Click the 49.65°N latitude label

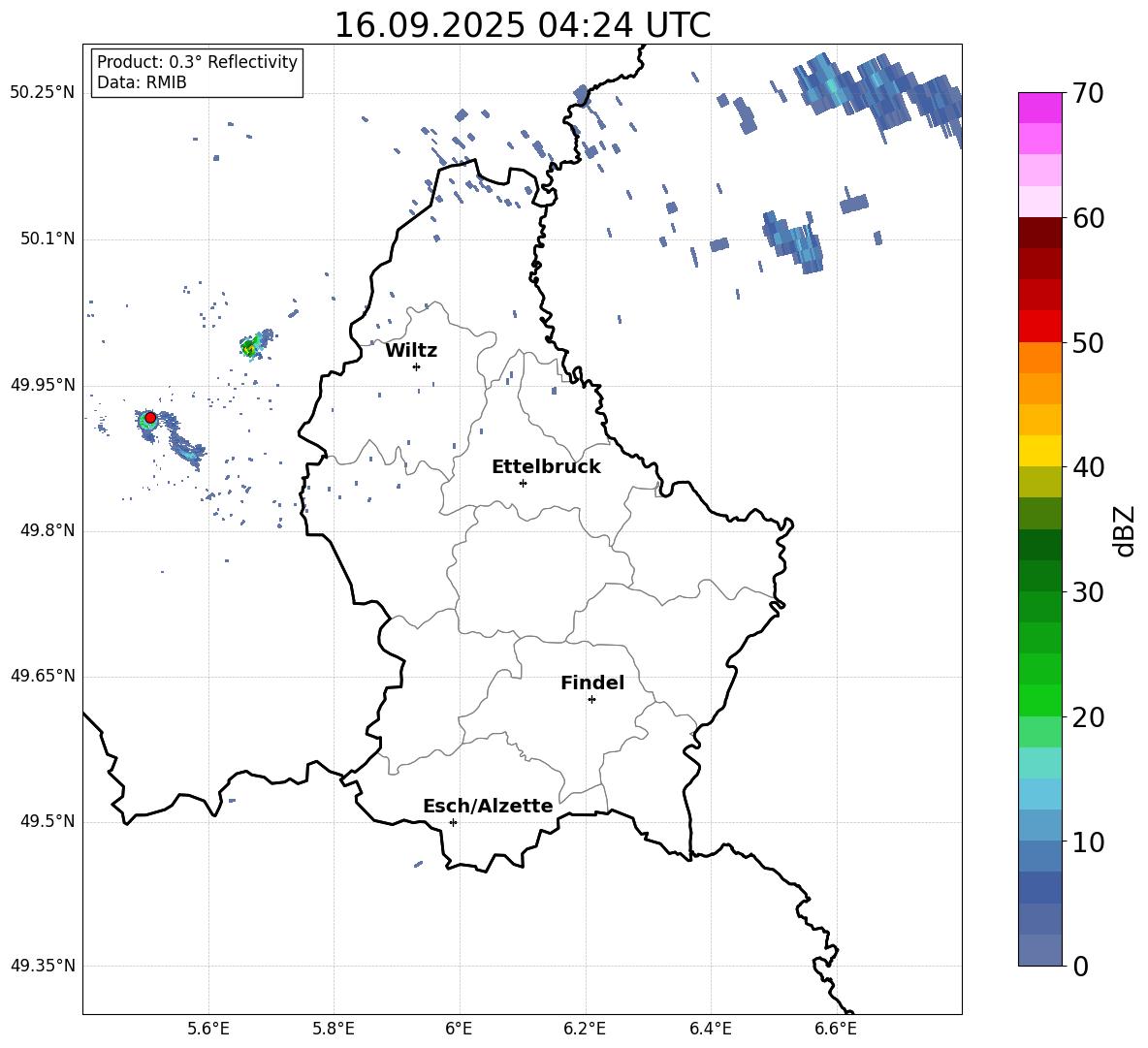(43, 676)
